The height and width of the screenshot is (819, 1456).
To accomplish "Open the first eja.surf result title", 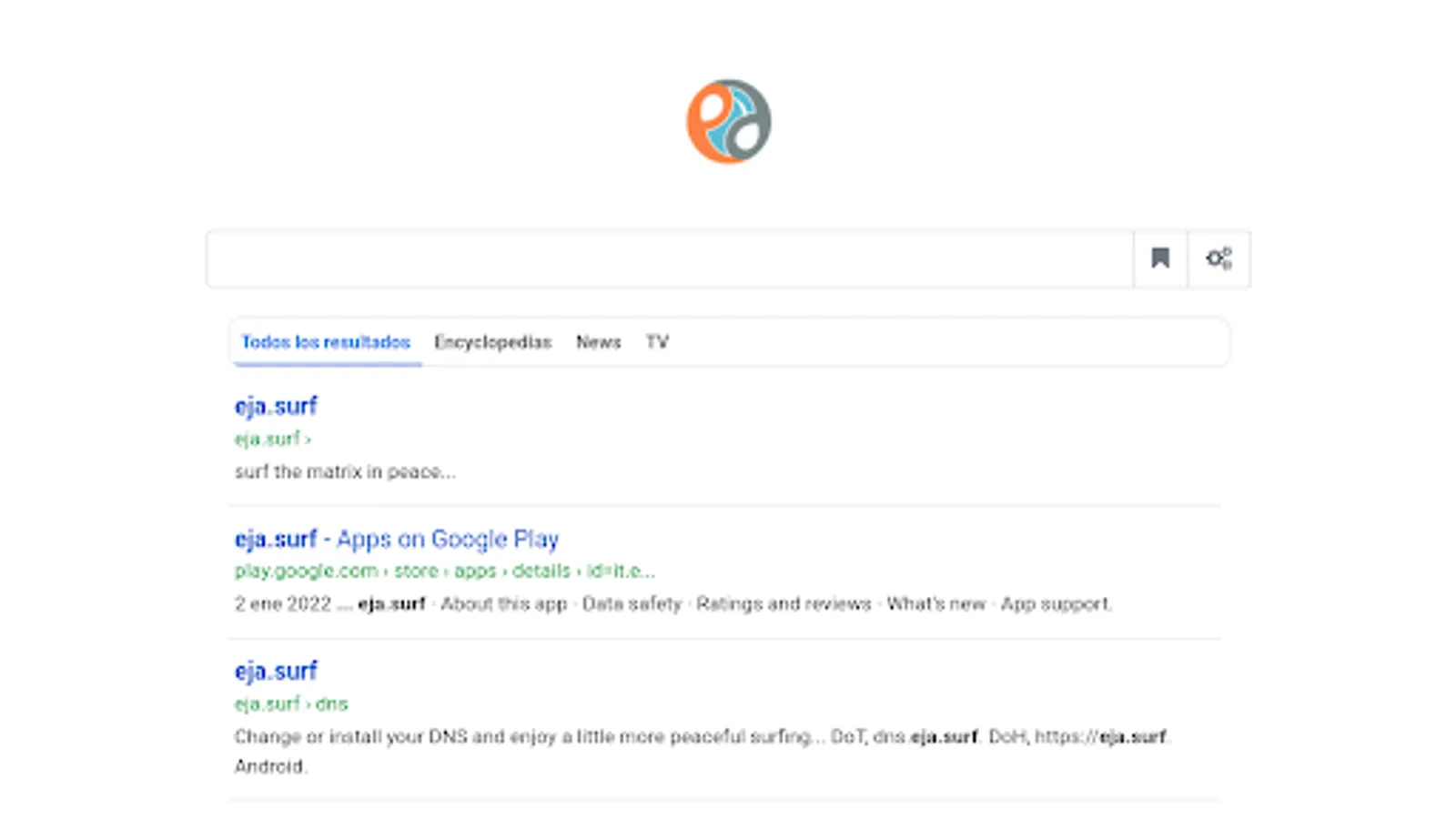I will pos(276,406).
